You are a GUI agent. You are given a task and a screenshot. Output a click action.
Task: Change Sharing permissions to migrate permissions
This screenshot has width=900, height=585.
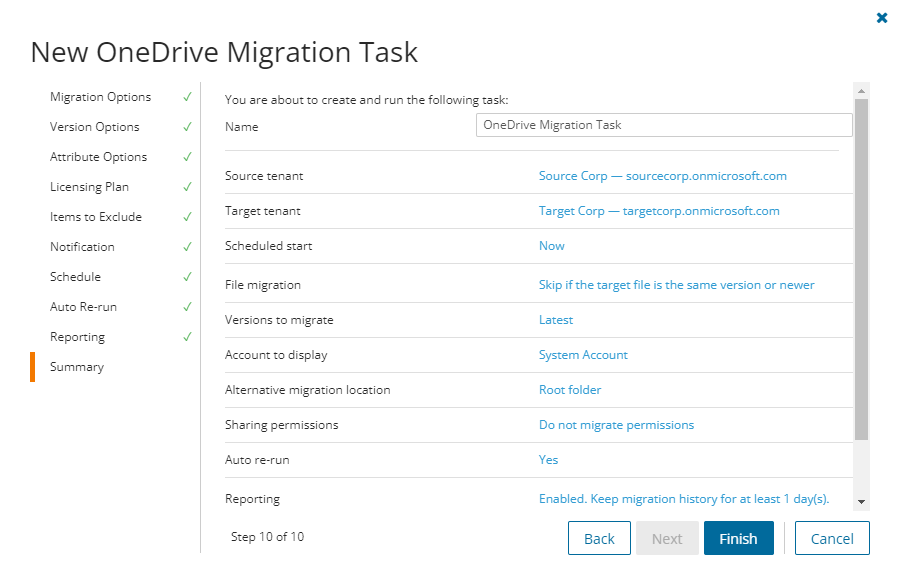[x=616, y=424]
